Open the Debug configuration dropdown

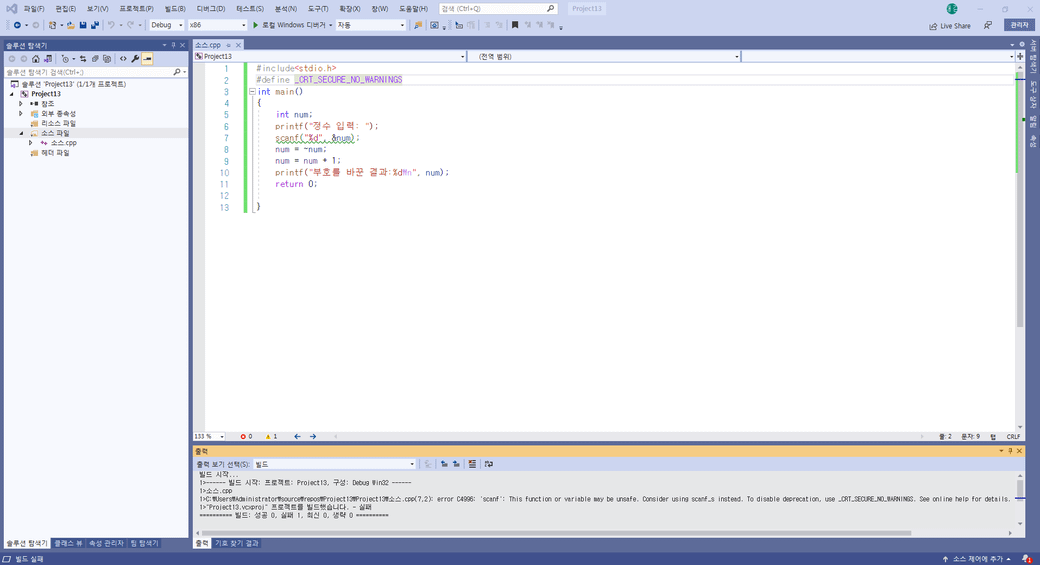[166, 25]
